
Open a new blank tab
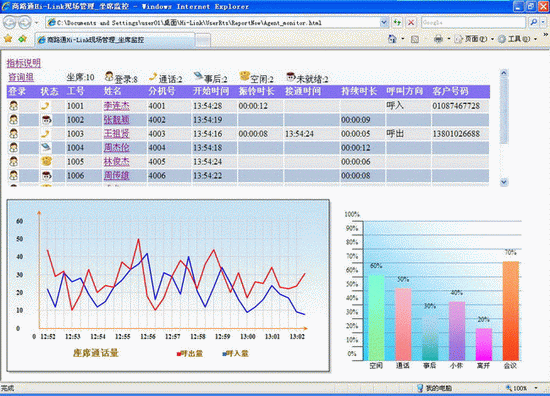click(x=203, y=40)
